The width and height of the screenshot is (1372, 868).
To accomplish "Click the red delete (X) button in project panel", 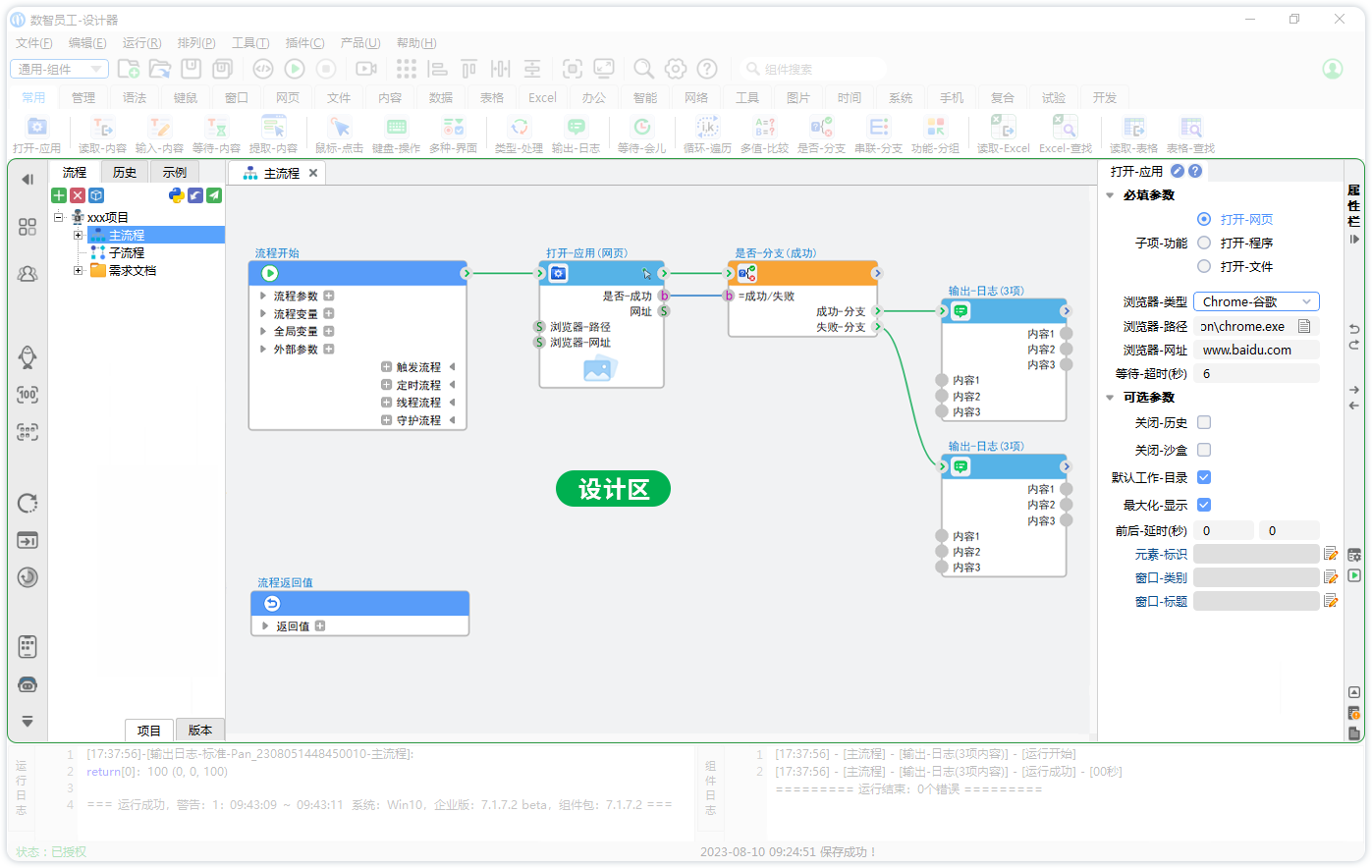I will click(78, 195).
